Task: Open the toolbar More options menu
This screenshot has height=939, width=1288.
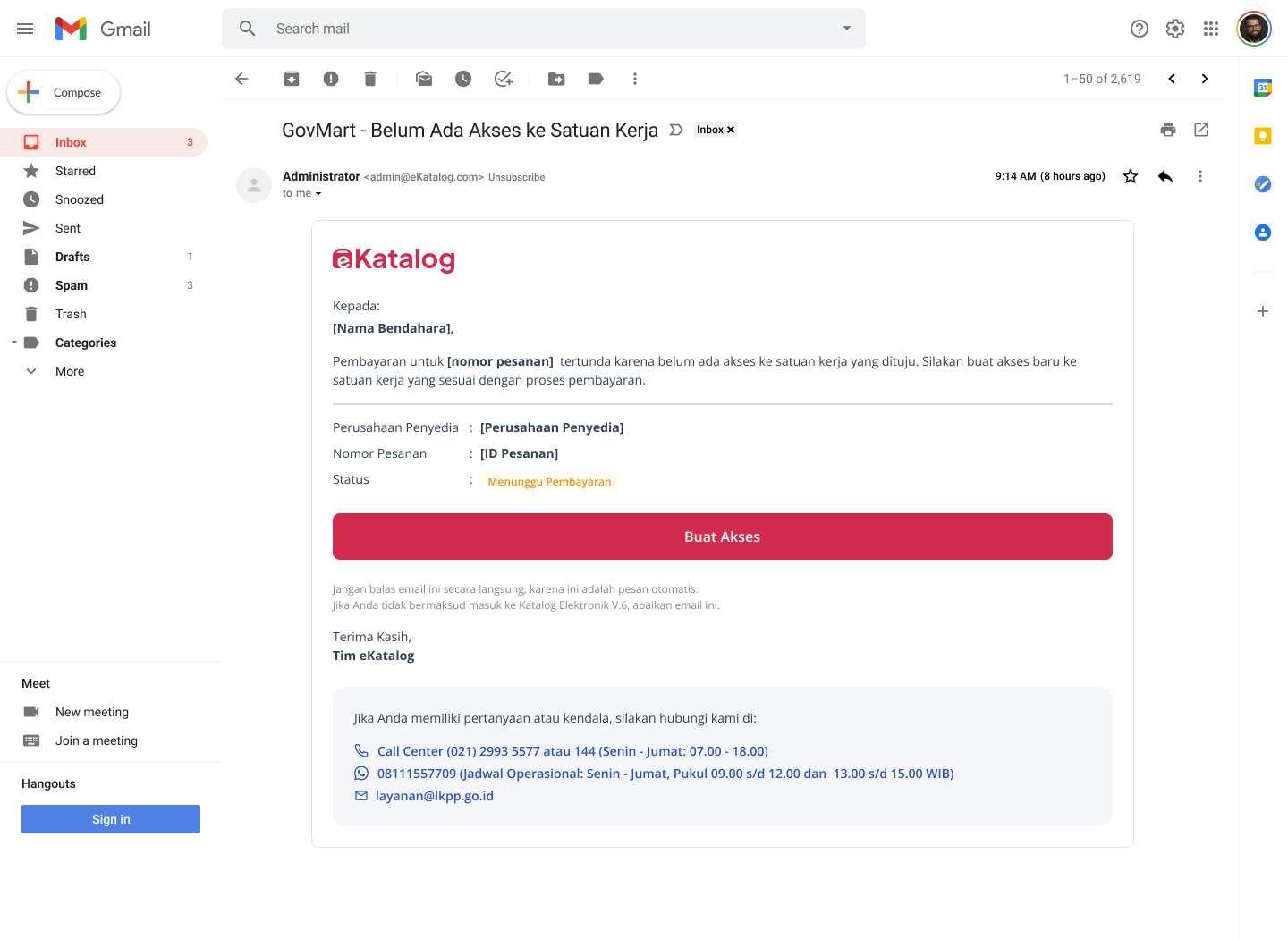Action: tap(635, 79)
